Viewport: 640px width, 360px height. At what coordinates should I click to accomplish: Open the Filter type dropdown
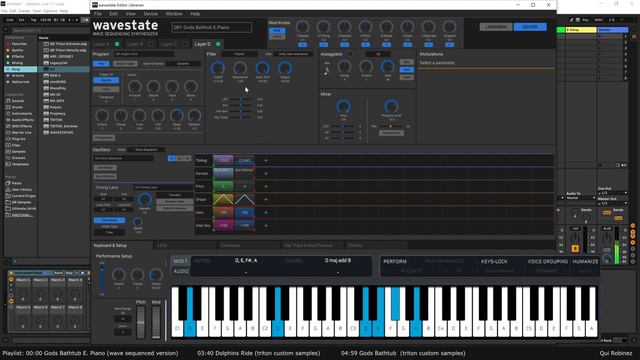pyautogui.click(x=239, y=54)
